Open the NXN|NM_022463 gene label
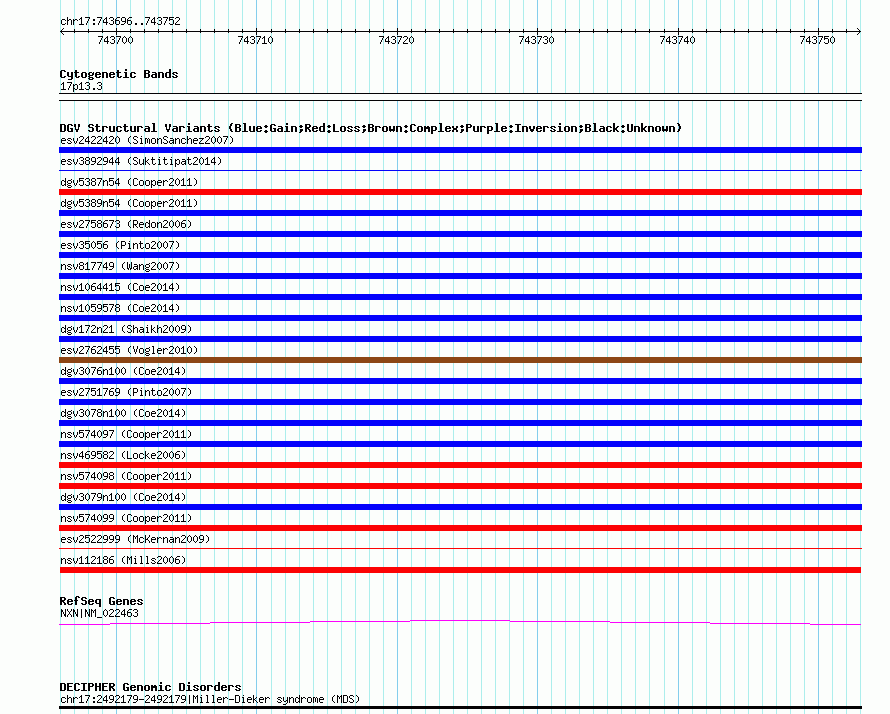This screenshot has height=714, width=890. tap(99, 614)
